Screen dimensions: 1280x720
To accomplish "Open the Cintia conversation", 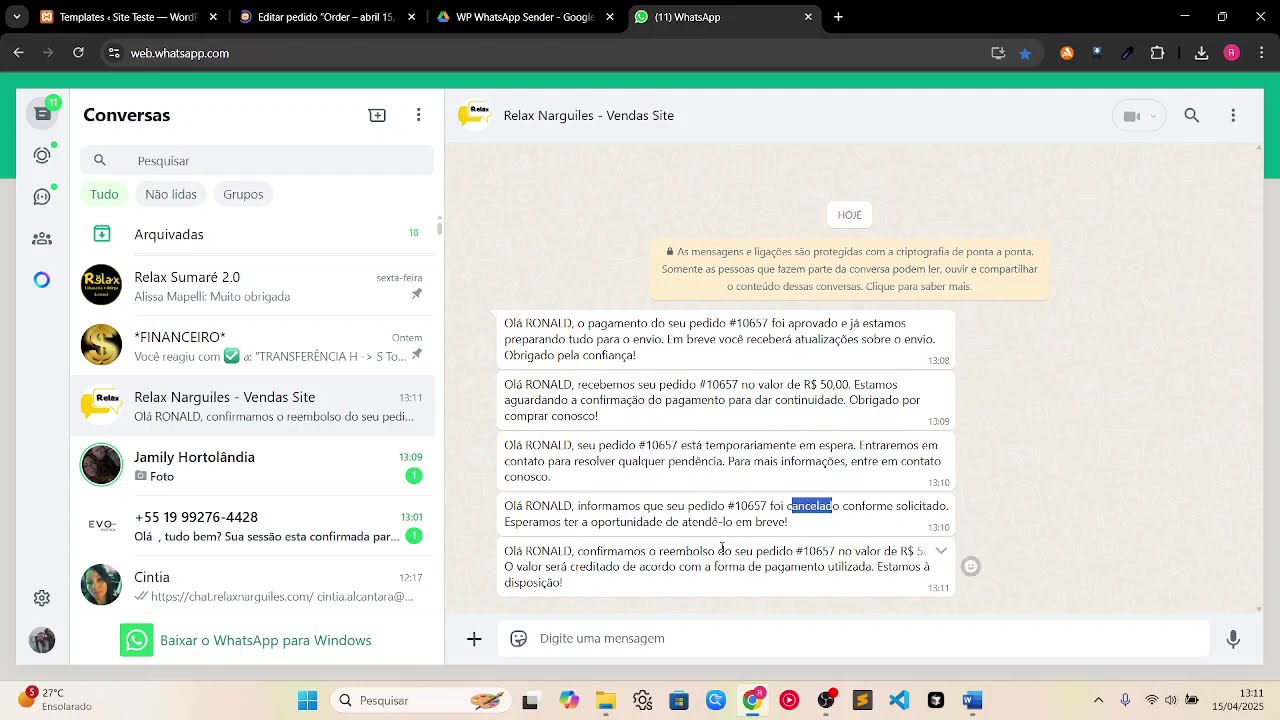I will coord(252,586).
